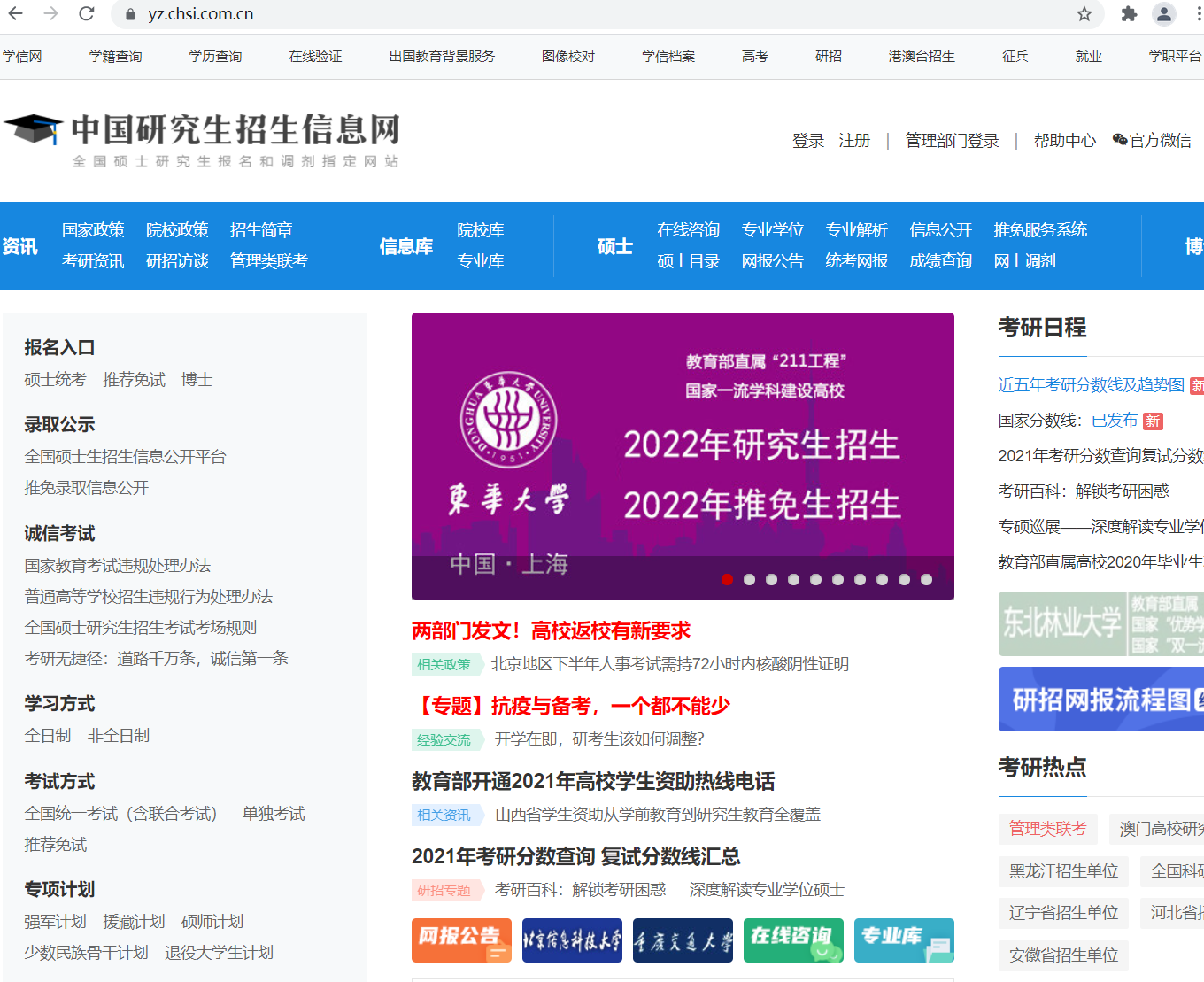Open 学籍查询 in the top navigation
Viewport: 1204px width, 982px height.
click(x=115, y=57)
